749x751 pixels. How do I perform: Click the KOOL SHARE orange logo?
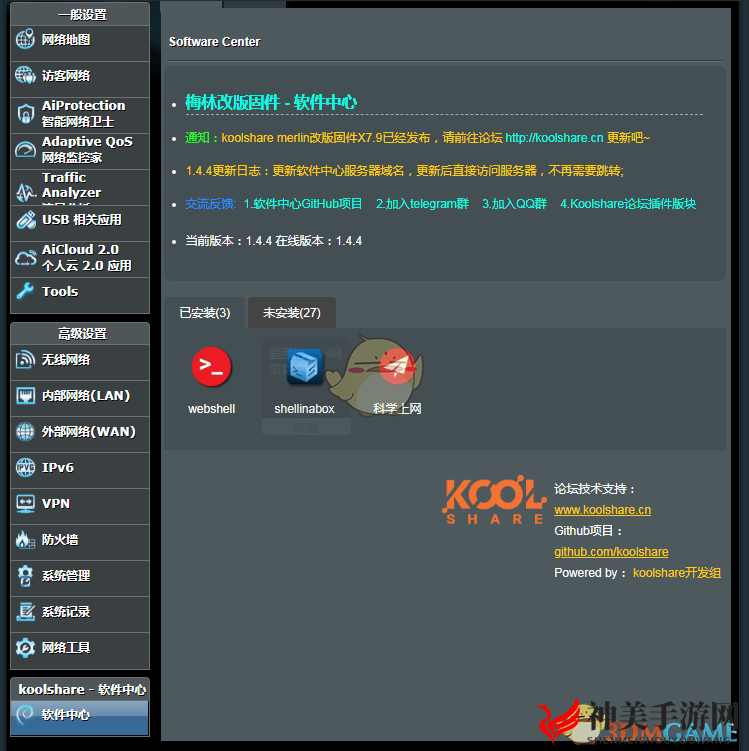[494, 500]
